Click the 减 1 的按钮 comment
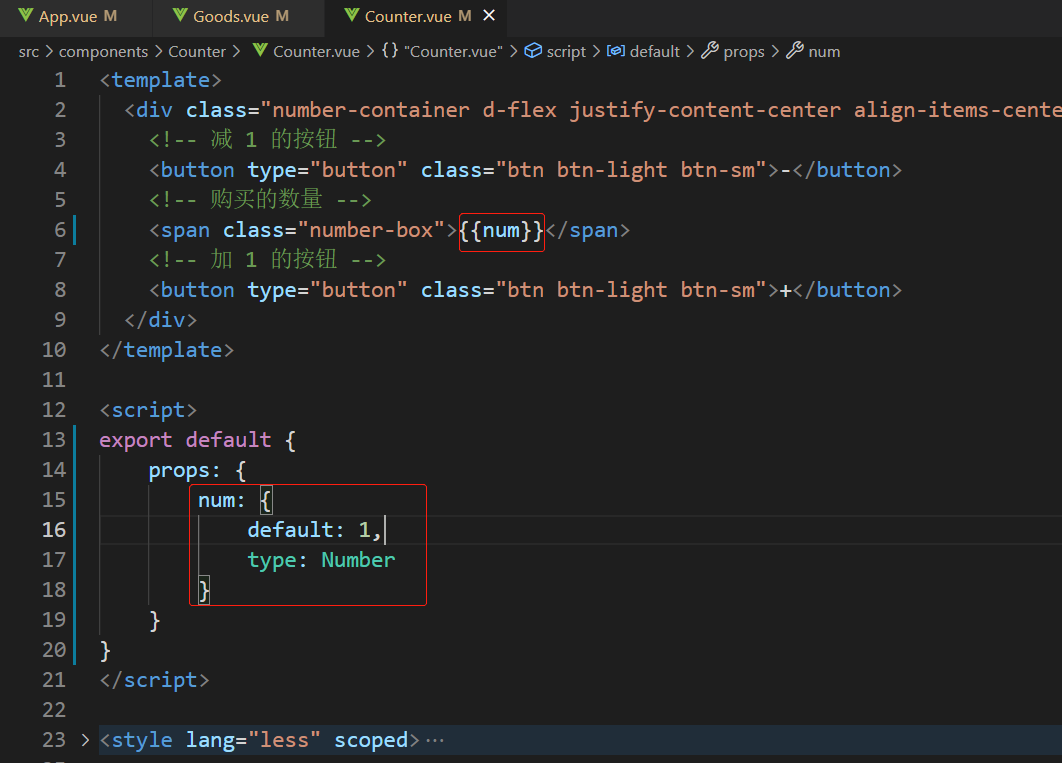 coord(268,140)
